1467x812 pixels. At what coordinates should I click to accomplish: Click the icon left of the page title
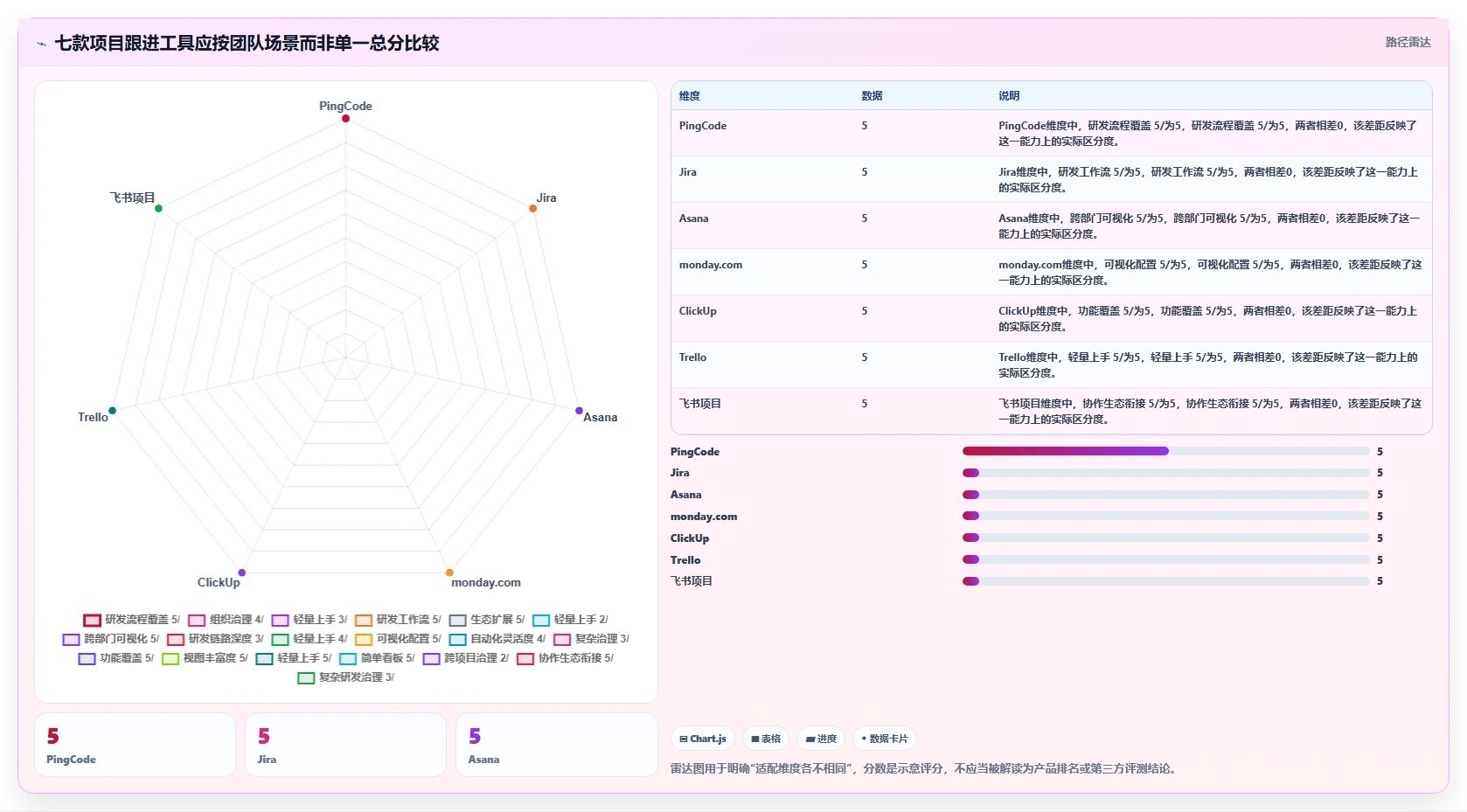tap(41, 44)
